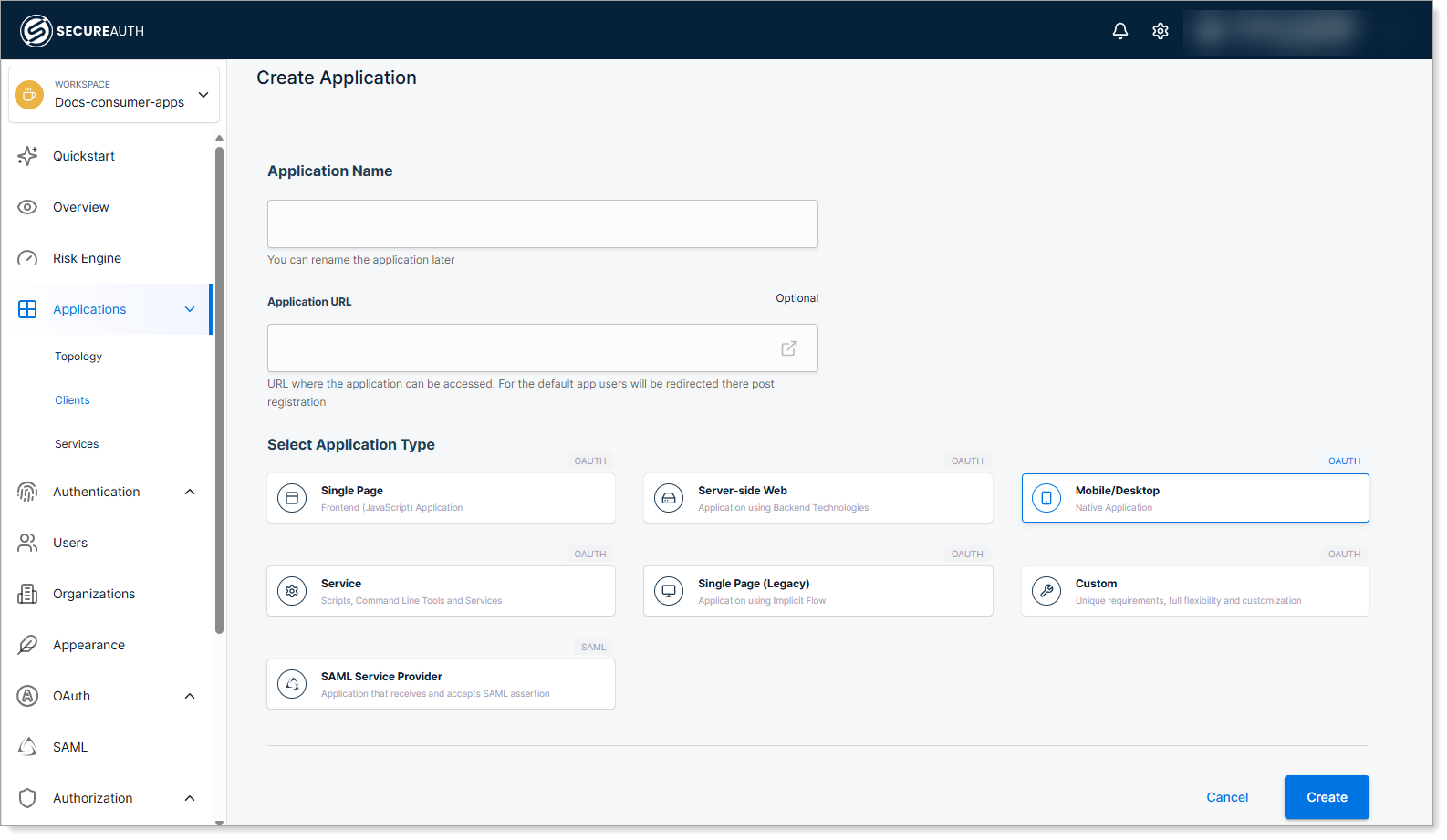This screenshot has width=1447, height=840.
Task: Select SAML Service Provider type
Action: (441, 684)
